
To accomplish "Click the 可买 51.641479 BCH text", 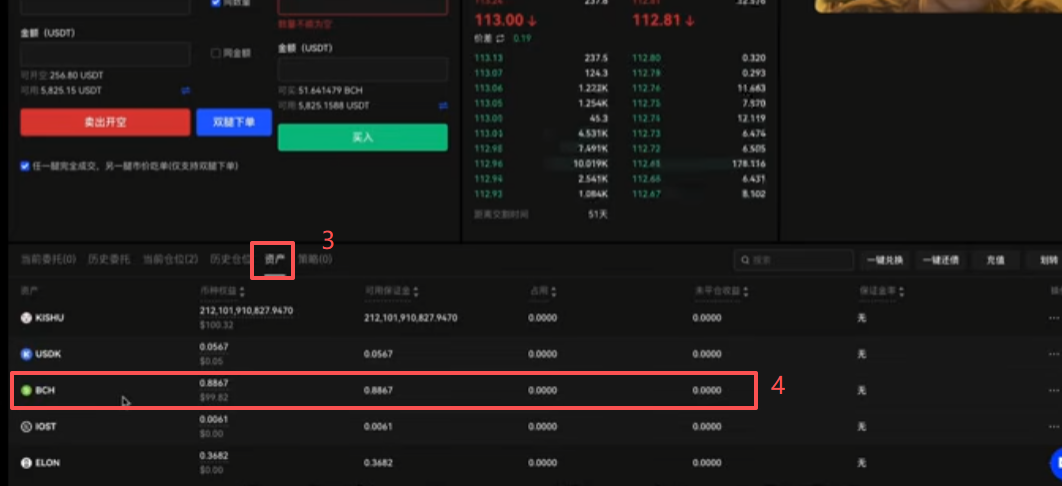I will [320, 90].
